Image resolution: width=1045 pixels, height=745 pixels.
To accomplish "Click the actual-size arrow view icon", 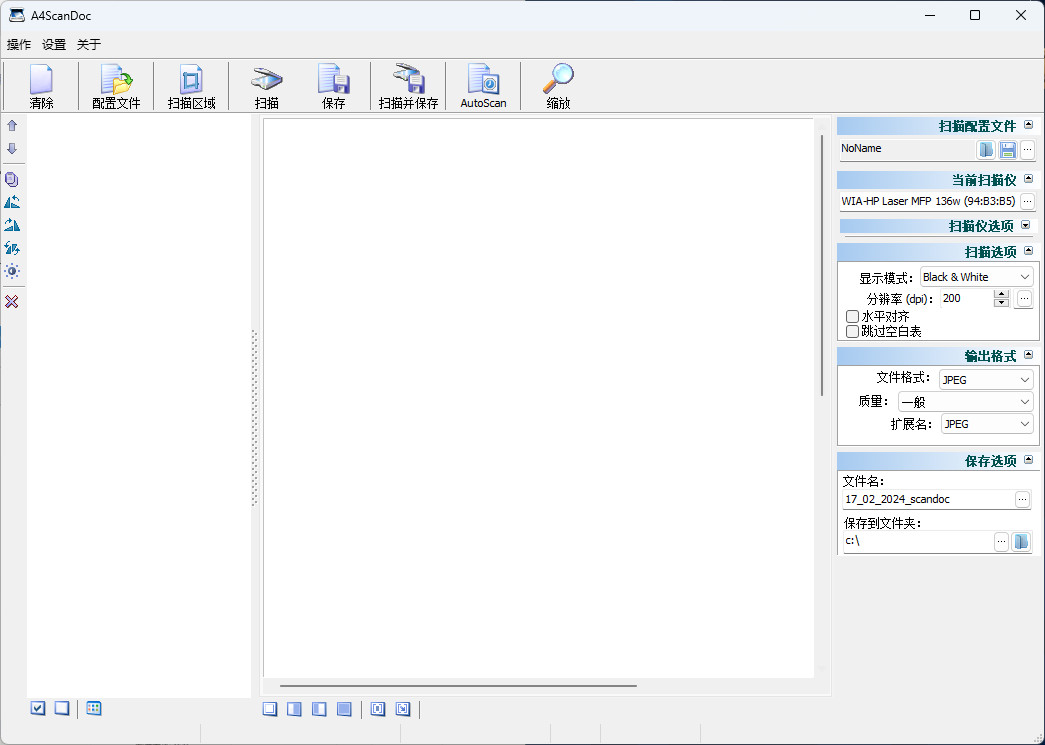I will [403, 709].
